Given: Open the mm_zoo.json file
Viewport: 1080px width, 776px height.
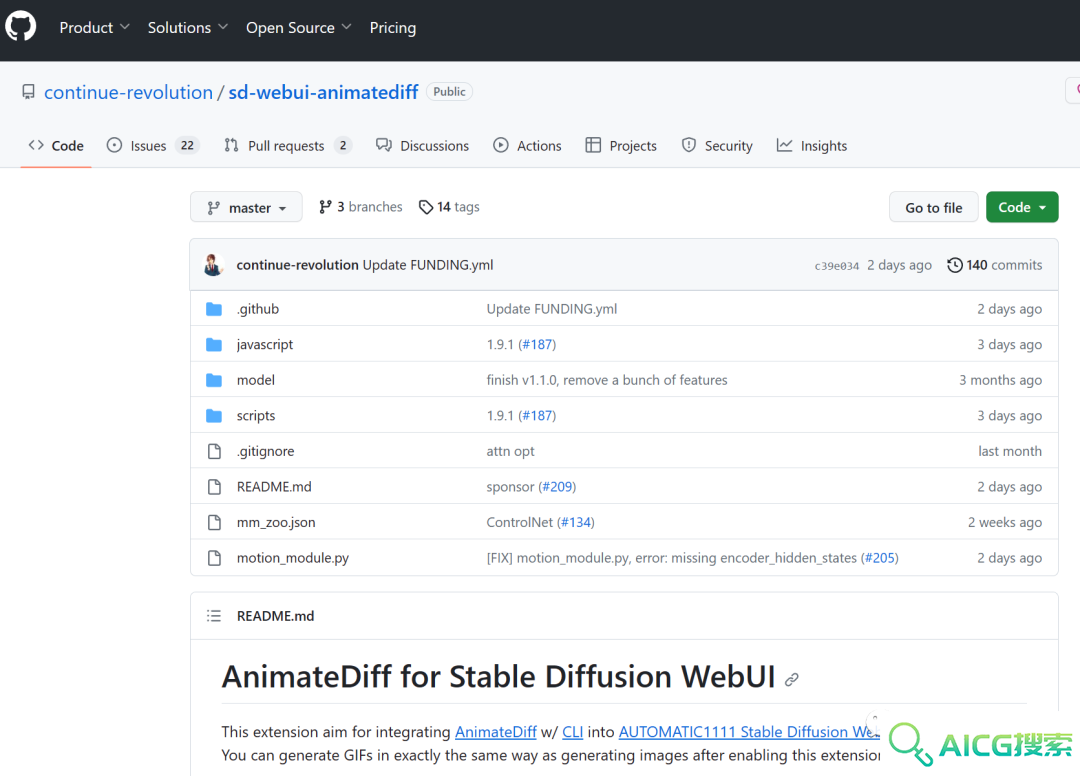Looking at the screenshot, I should pos(276,523).
